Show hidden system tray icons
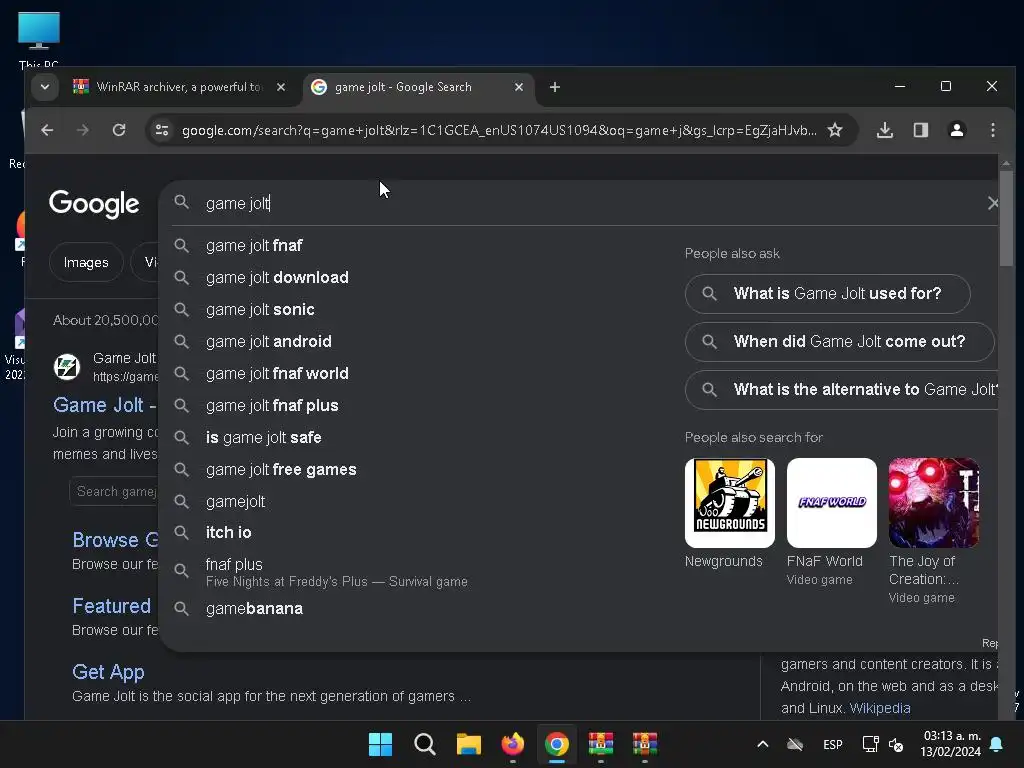 pos(762,744)
